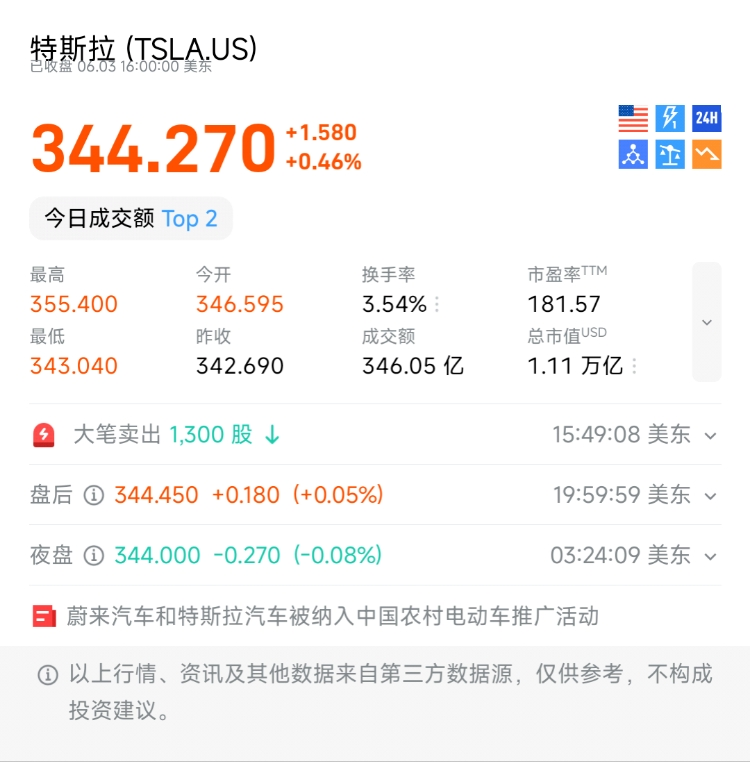
Task: Expand the 盘后 after-hours row chevron
Action: 711,496
